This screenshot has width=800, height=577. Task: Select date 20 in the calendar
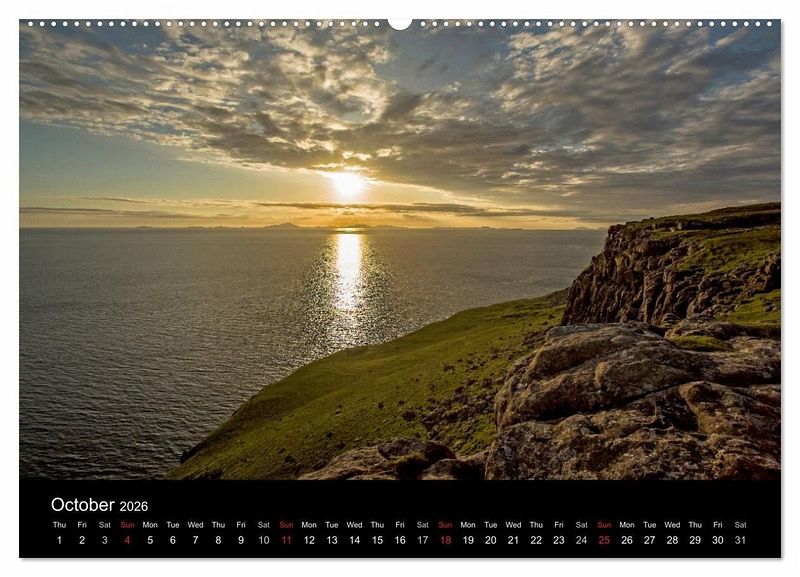point(491,540)
